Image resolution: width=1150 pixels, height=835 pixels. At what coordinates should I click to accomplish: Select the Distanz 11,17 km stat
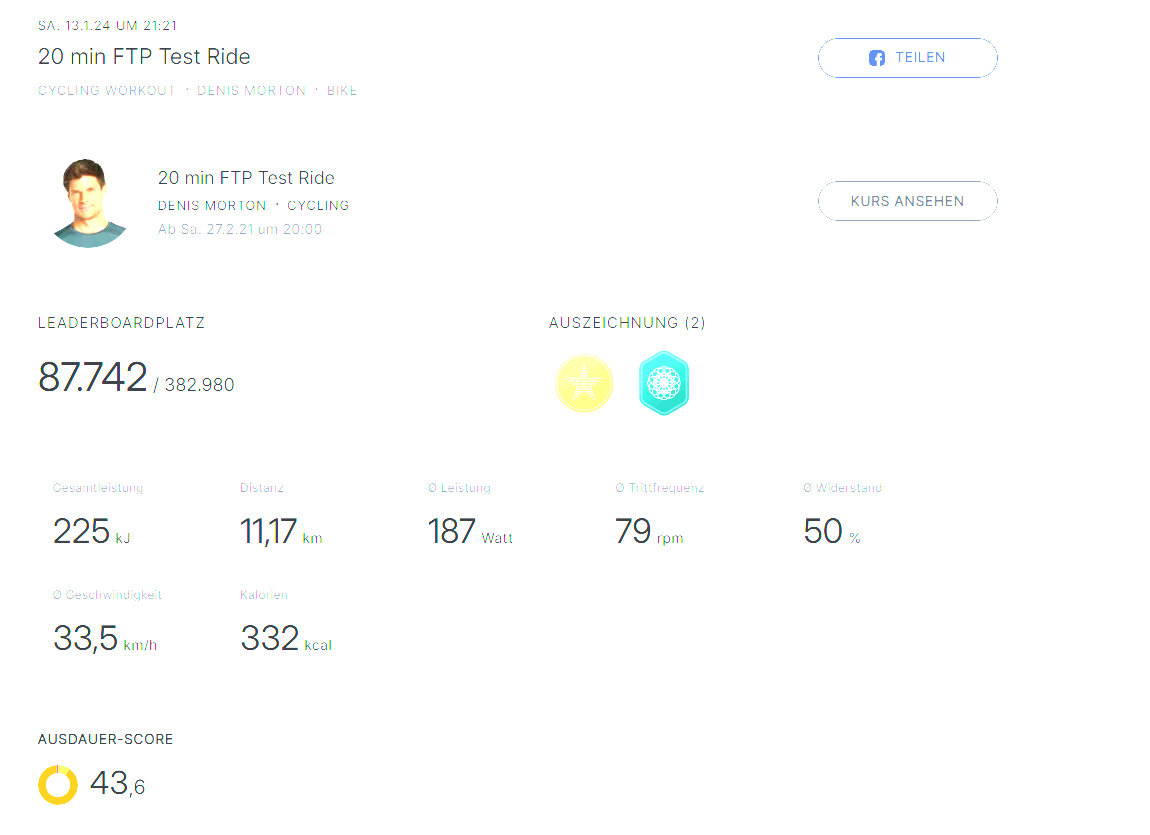pos(281,531)
